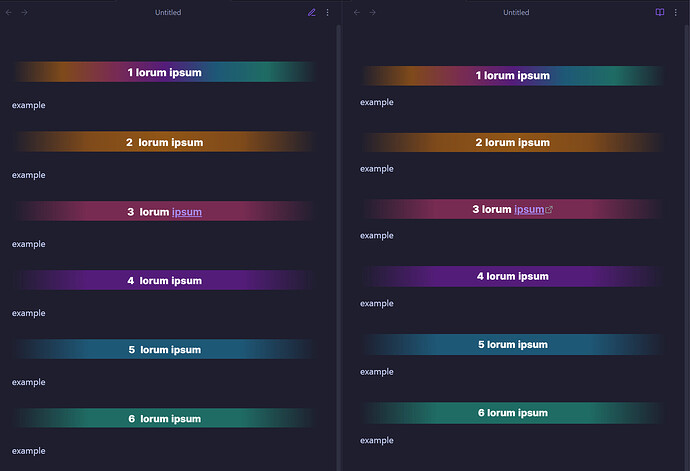Viewport: 690px width, 471px height.
Task: Select teal "5 lorum ipsum" banner in right pane
Action: [512, 345]
